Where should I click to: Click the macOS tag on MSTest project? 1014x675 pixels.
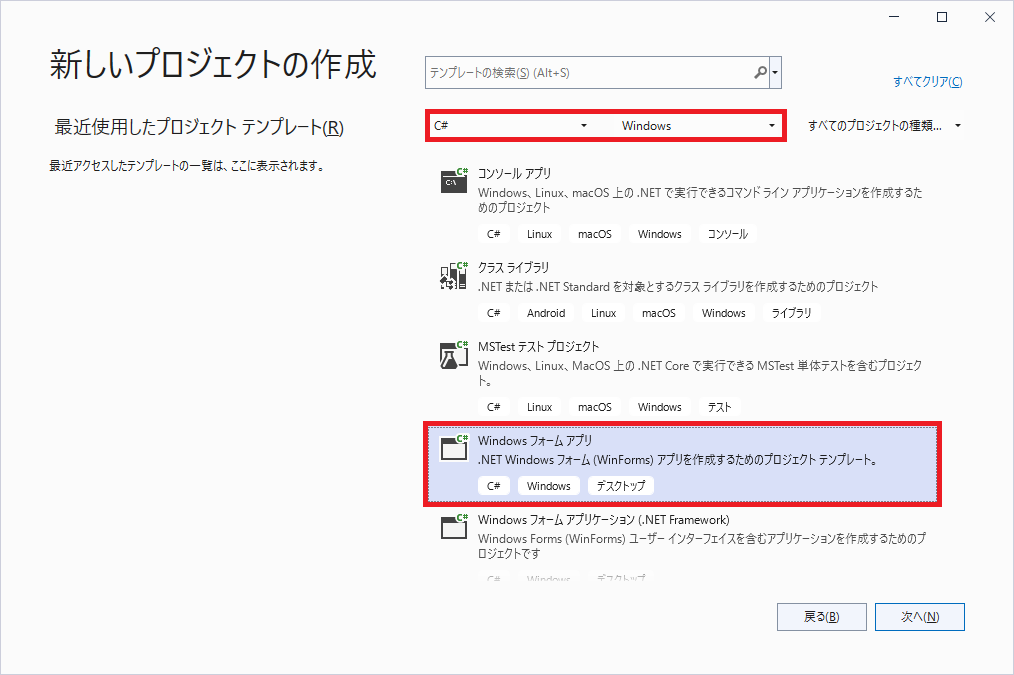tap(594, 407)
